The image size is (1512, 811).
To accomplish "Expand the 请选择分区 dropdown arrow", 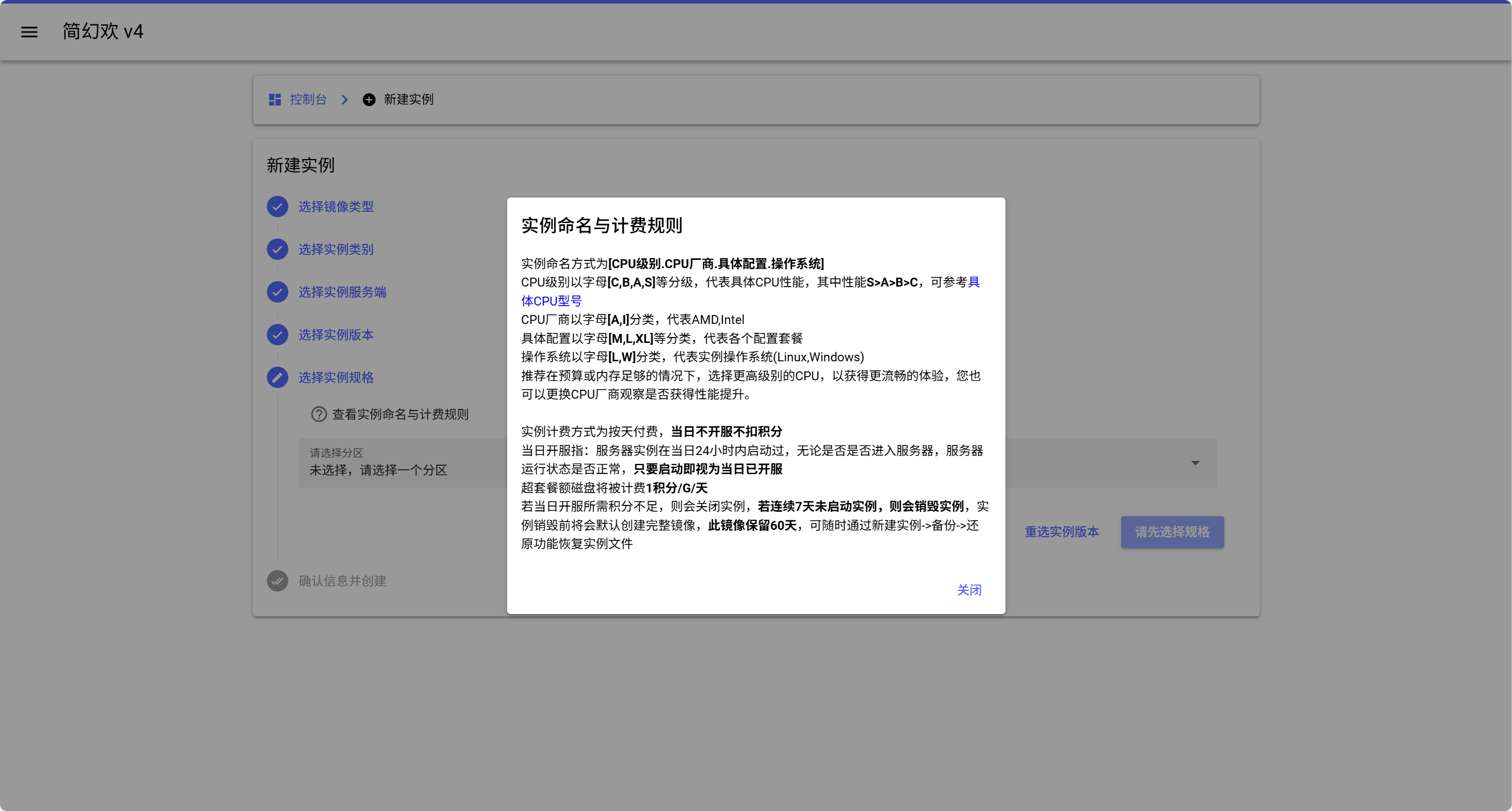I will pos(1195,463).
